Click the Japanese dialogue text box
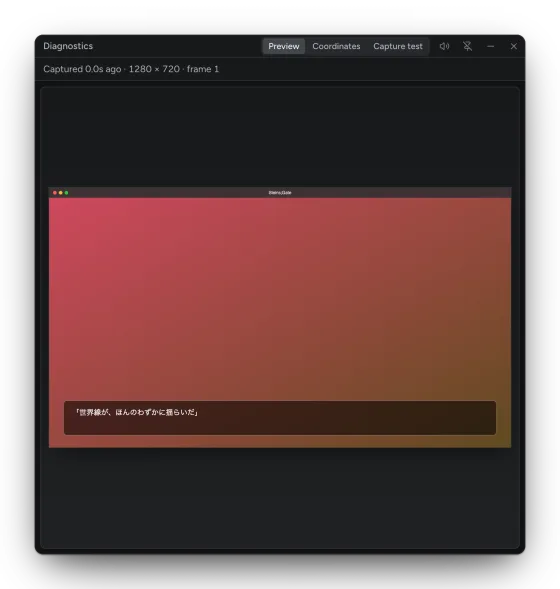 [x=280, y=418]
